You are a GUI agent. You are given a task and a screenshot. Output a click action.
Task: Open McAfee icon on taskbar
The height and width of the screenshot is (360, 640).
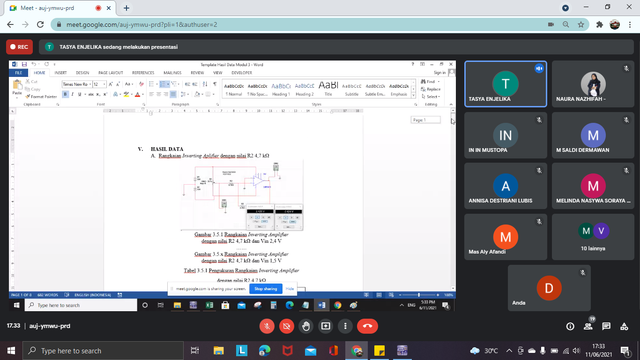pos(287,351)
